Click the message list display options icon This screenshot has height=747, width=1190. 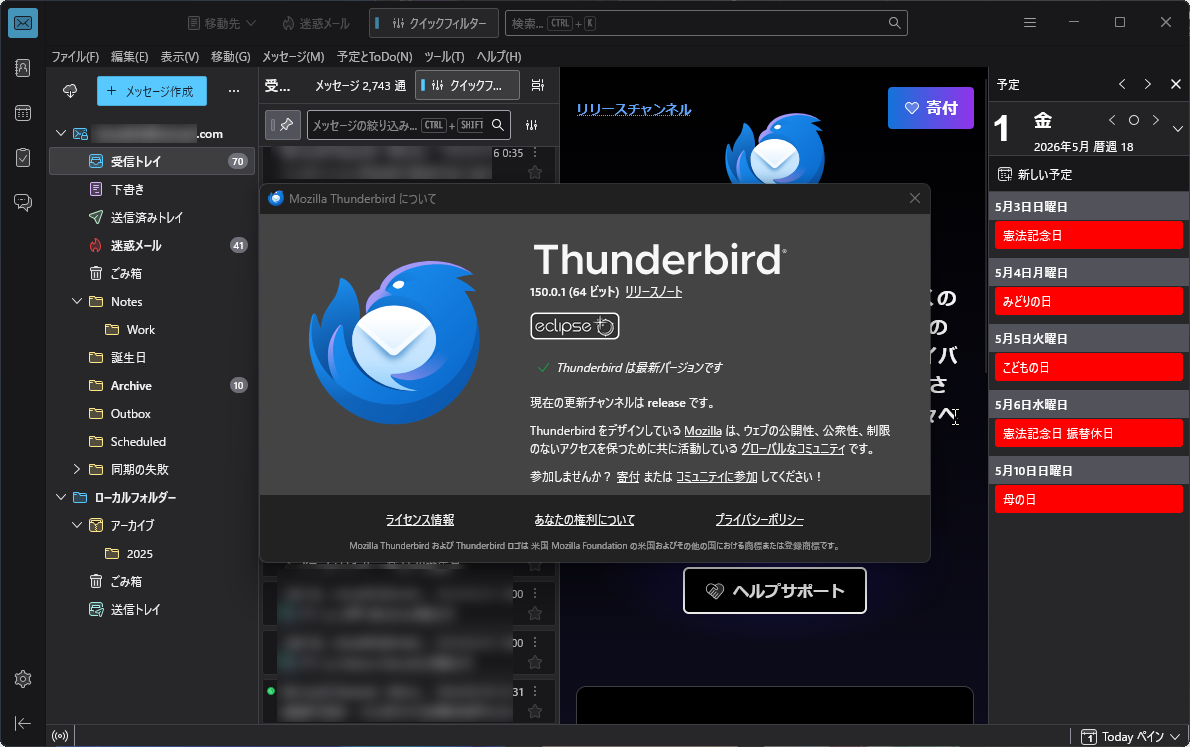pyautogui.click(x=537, y=85)
